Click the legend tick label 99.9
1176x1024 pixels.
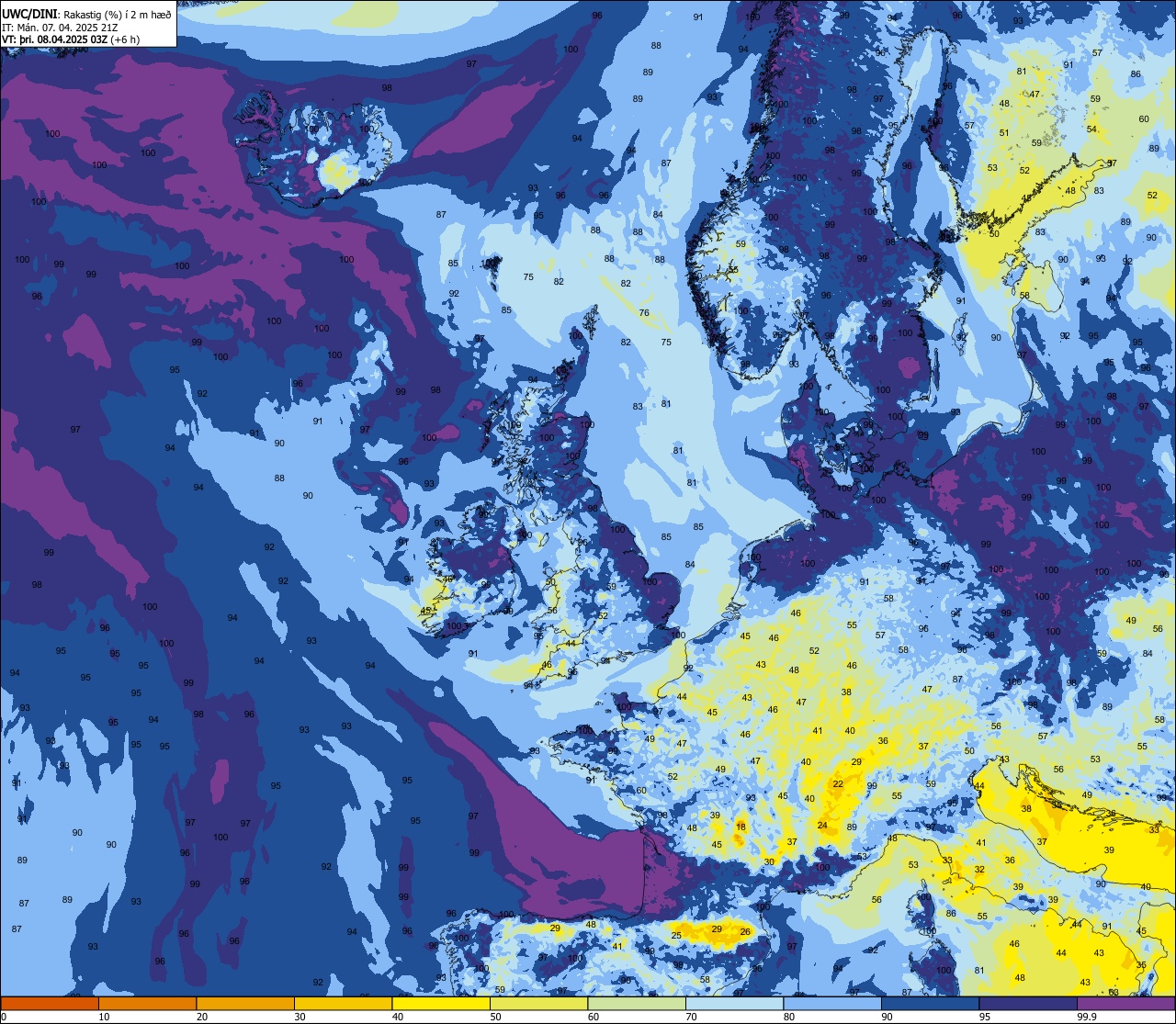point(1086,1017)
